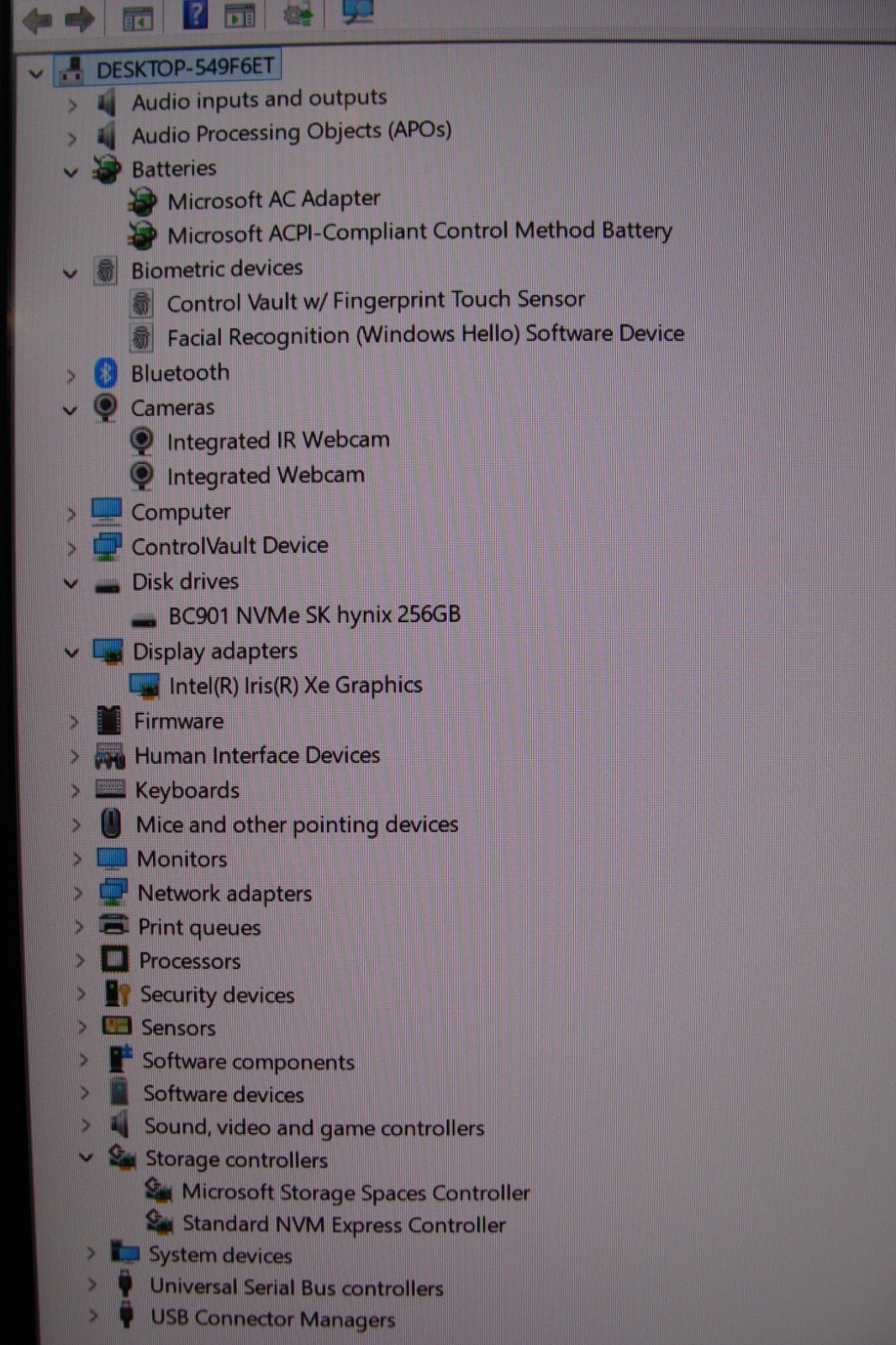
Task: Click the Keyboards category icon
Action: click(x=110, y=789)
